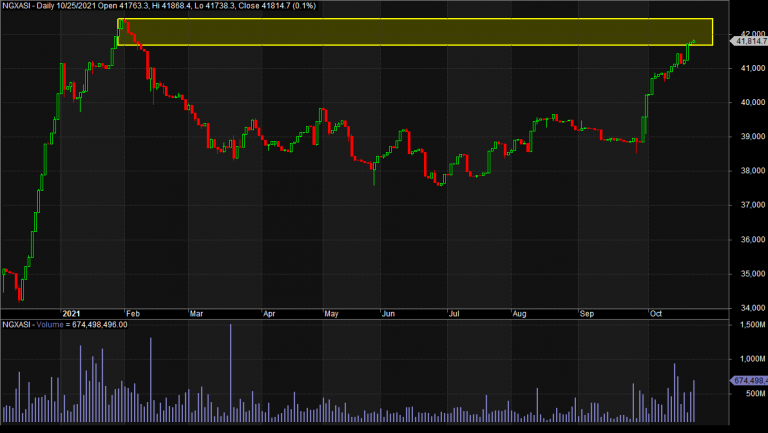Screen dimensions: 768x433
Task: Click the 39,000 price axis label
Action: click(753, 137)
